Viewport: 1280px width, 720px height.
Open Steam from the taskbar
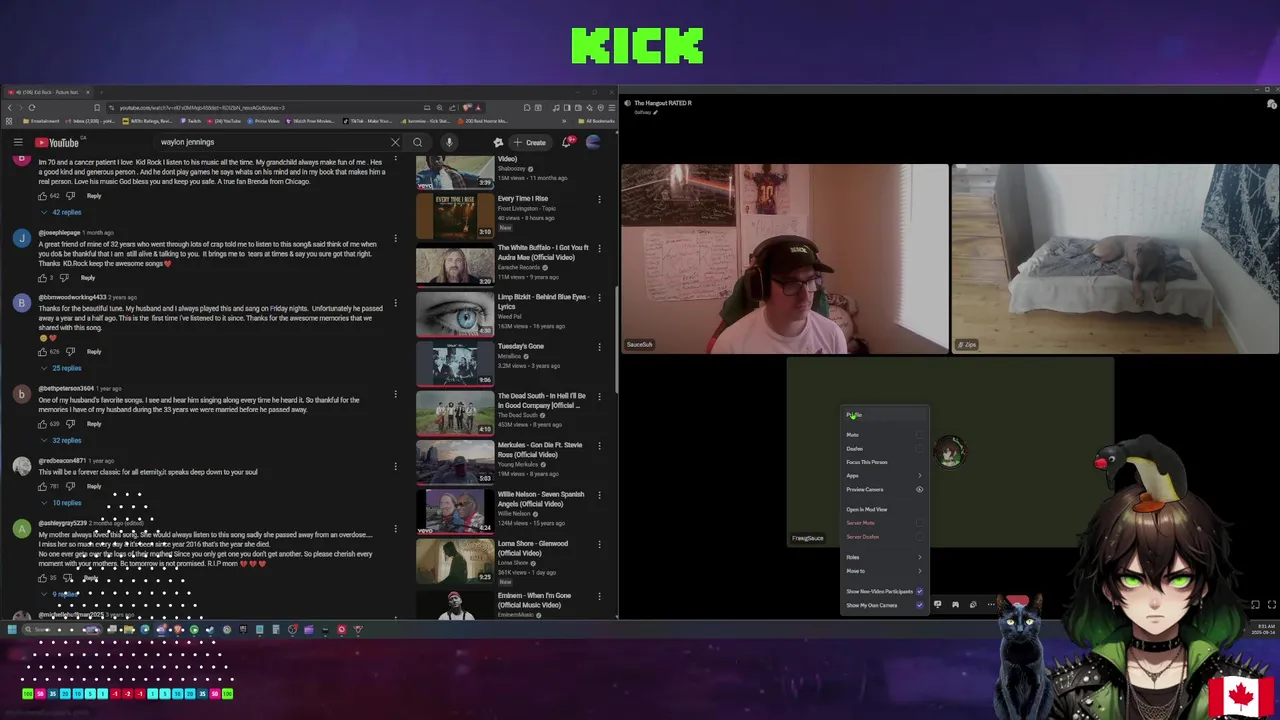click(x=210, y=630)
